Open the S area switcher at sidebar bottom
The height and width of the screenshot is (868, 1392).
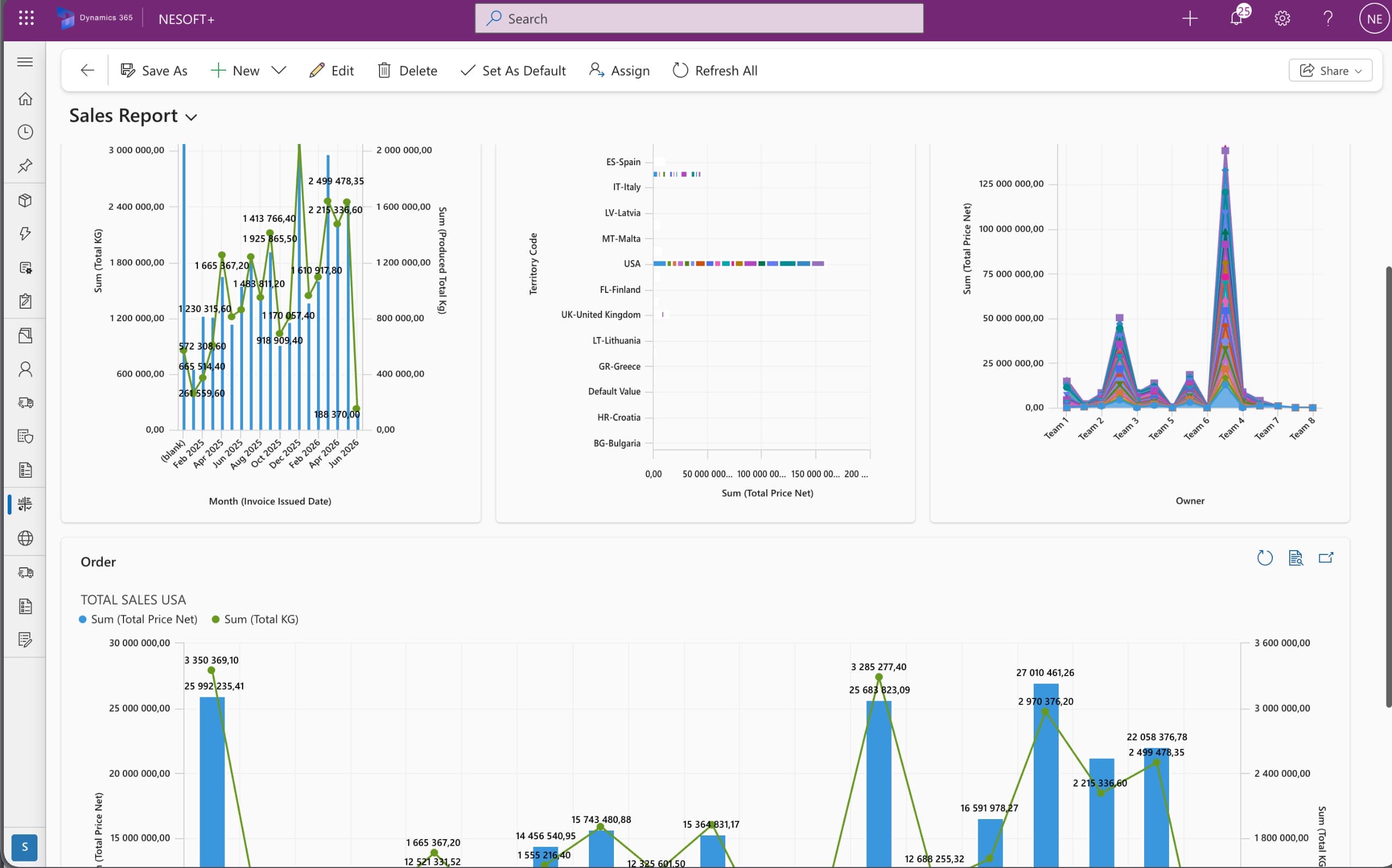click(x=24, y=847)
